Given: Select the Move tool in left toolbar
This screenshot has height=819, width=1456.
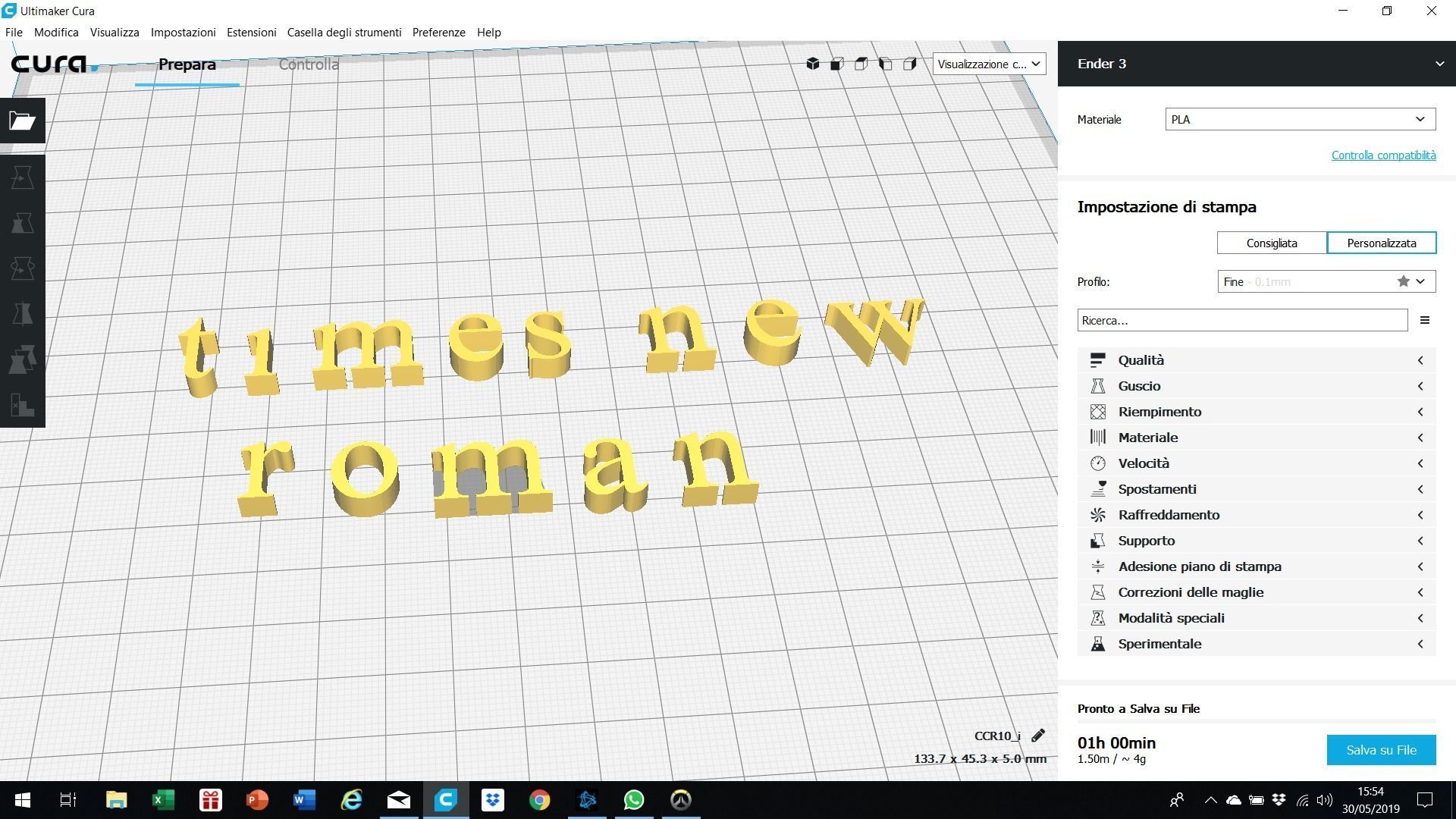Looking at the screenshot, I should [23, 177].
